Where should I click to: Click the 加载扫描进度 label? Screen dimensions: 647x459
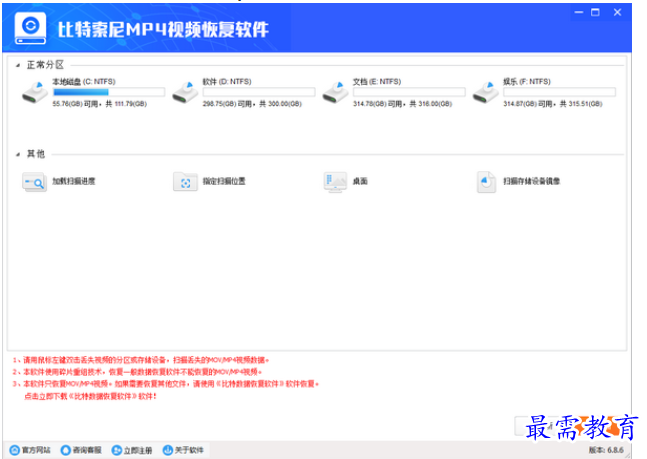pos(74,181)
